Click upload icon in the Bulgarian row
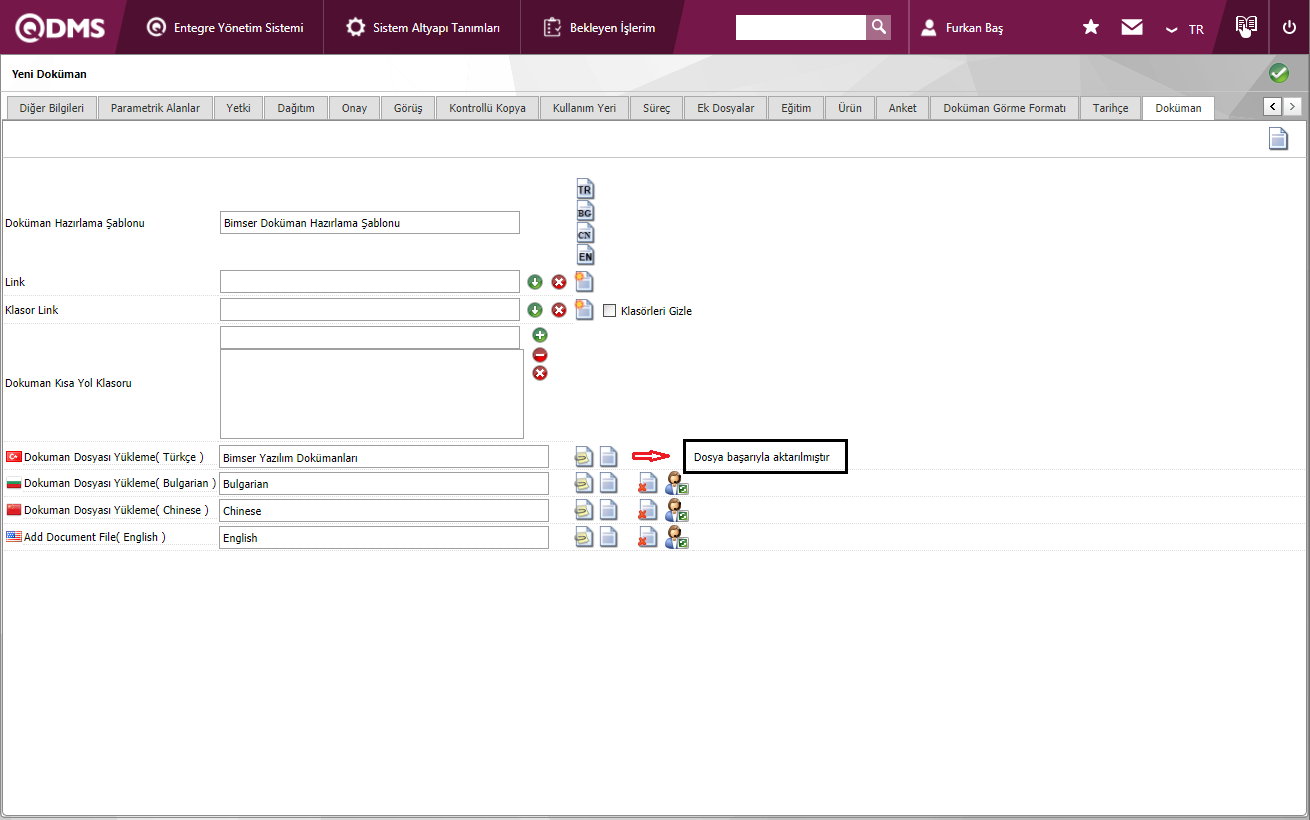Screen dimensions: 1310x820 pos(584,484)
